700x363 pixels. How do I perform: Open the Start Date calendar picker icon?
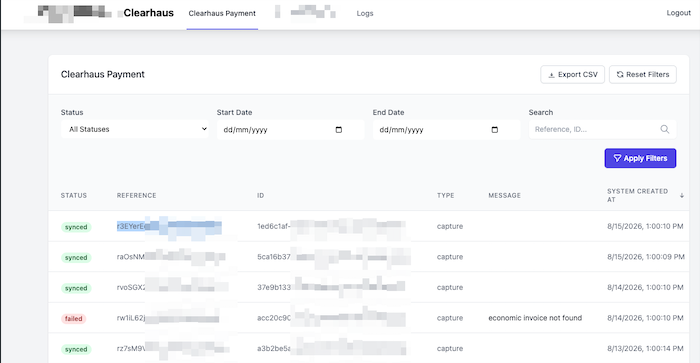(x=339, y=130)
